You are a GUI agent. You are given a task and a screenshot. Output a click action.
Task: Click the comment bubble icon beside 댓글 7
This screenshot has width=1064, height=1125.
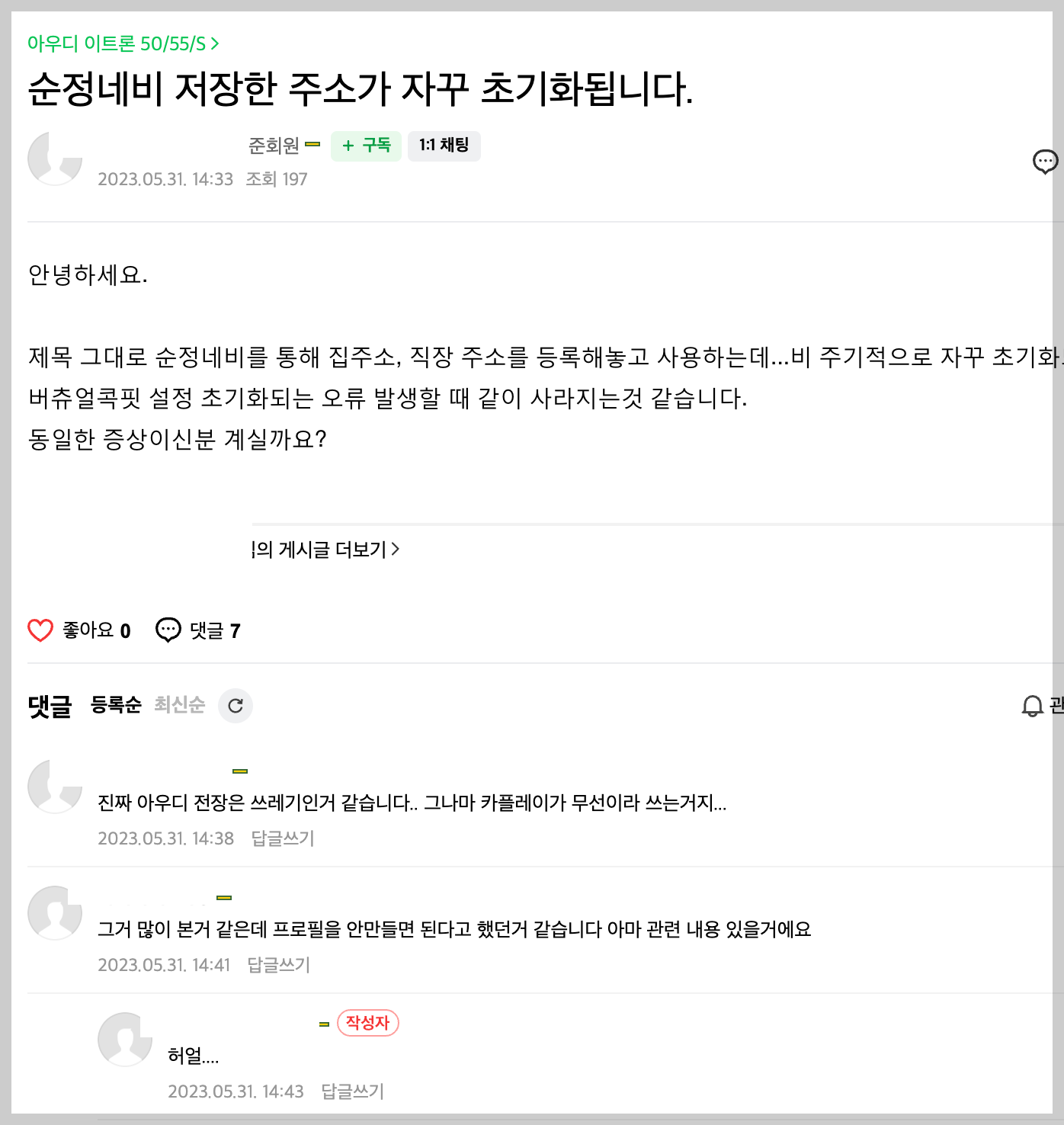tap(168, 630)
